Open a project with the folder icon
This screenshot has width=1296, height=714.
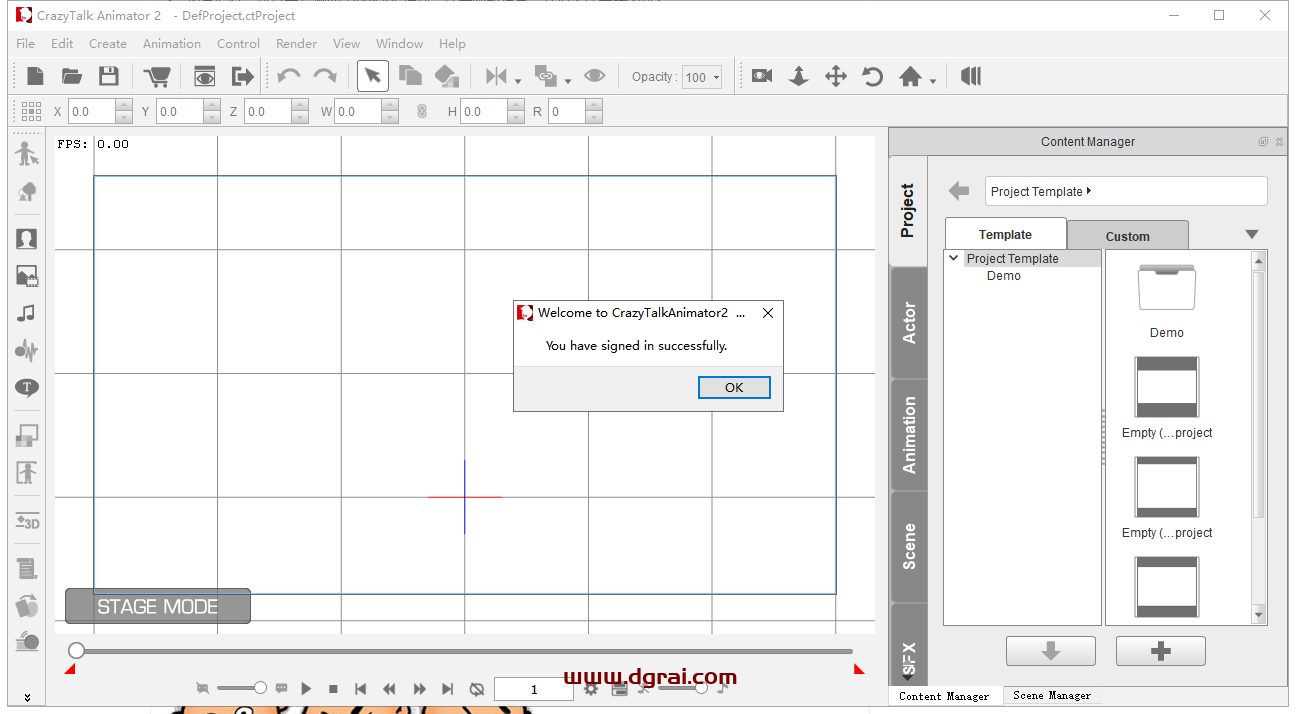click(x=72, y=76)
